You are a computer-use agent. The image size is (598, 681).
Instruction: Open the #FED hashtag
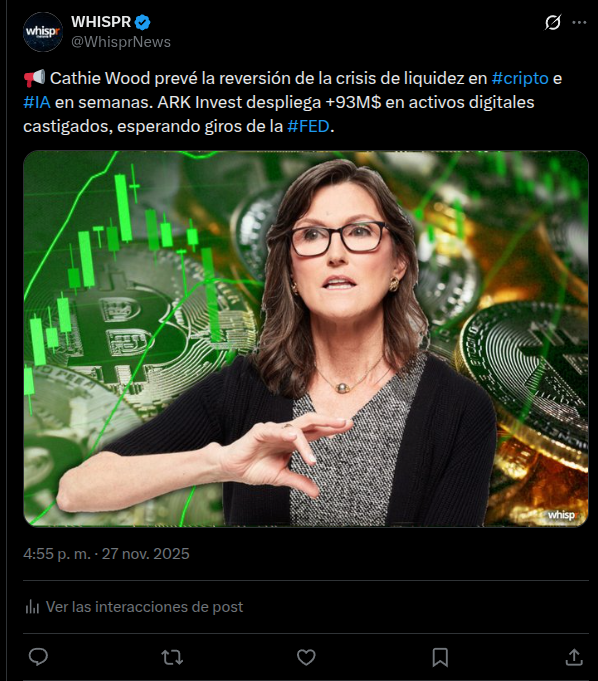[308, 126]
